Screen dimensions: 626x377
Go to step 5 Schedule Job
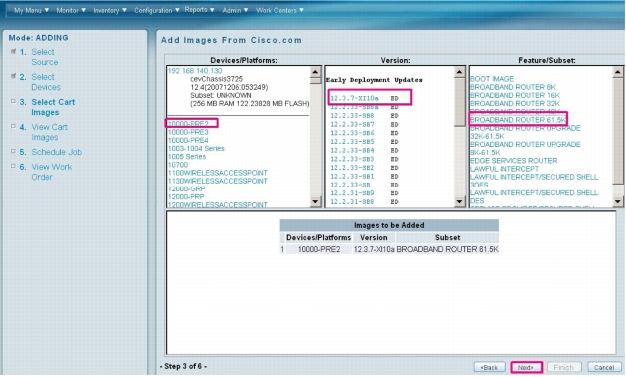coord(56,152)
